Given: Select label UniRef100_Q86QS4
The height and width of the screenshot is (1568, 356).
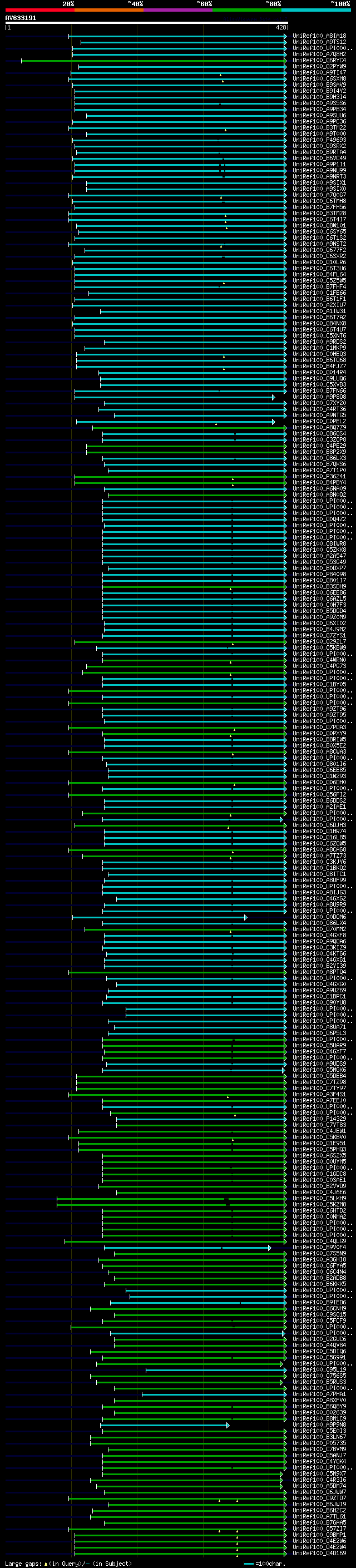Looking at the screenshot, I should [319, 433].
